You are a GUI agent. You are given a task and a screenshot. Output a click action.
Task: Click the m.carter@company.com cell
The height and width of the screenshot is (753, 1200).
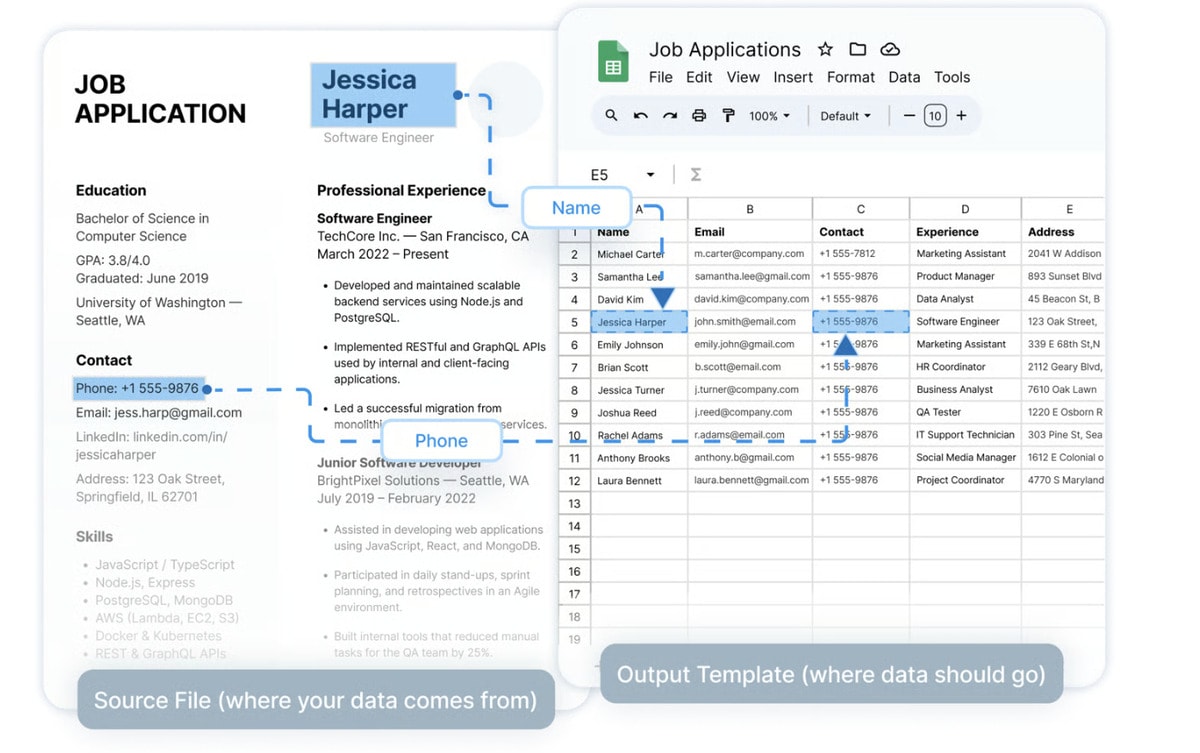(x=750, y=254)
